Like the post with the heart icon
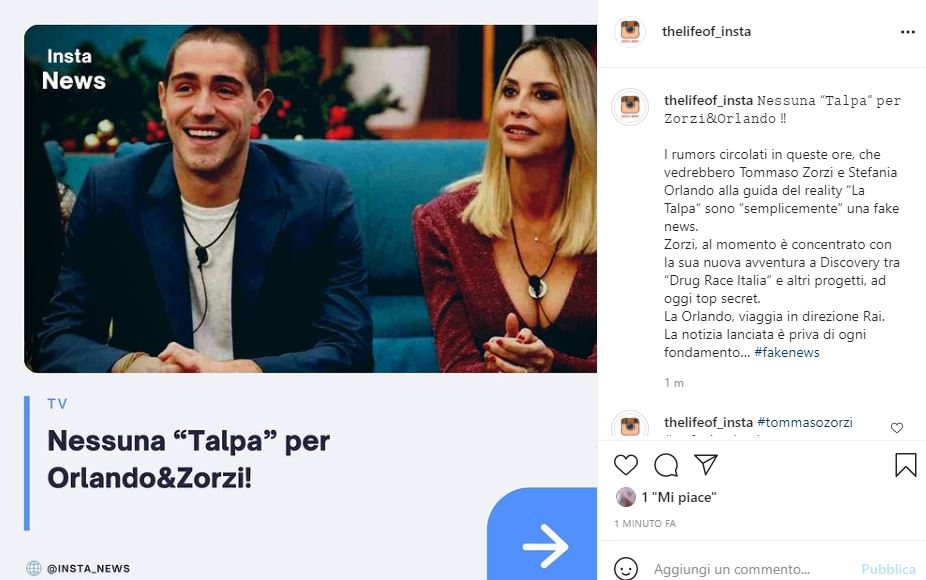This screenshot has width=926, height=580. click(x=625, y=465)
